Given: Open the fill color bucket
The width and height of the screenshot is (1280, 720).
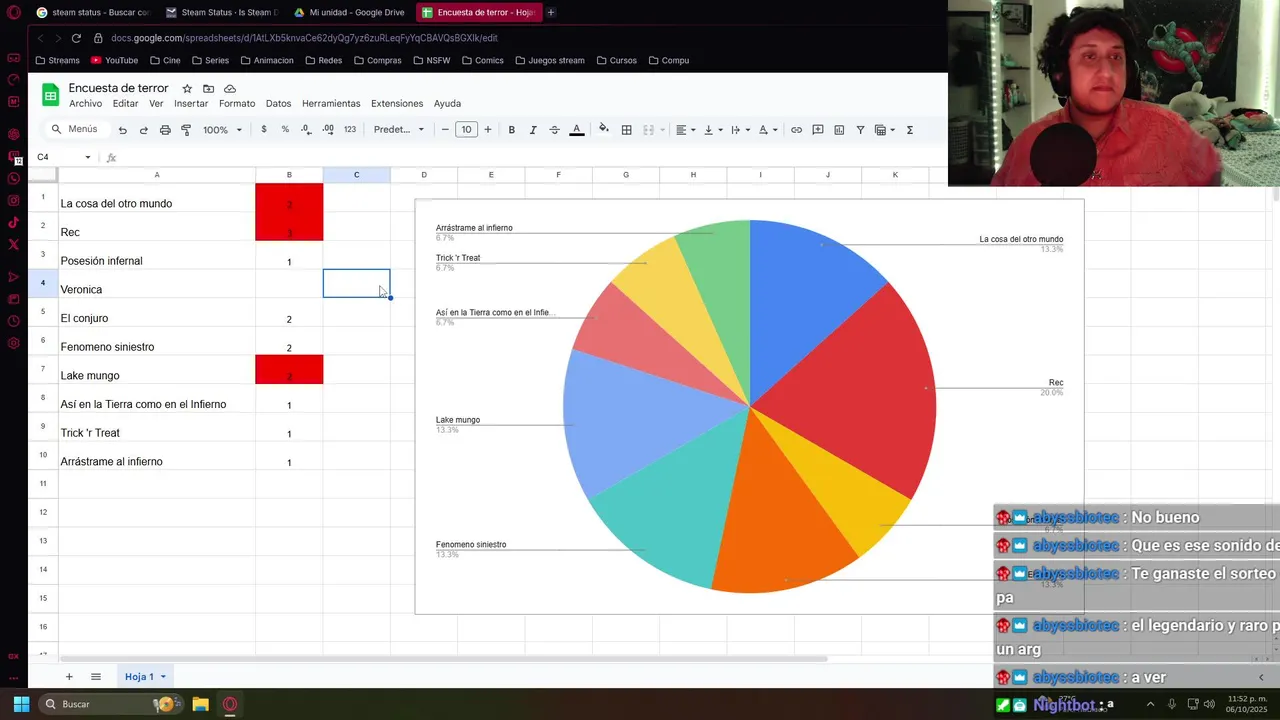Looking at the screenshot, I should coord(603,130).
